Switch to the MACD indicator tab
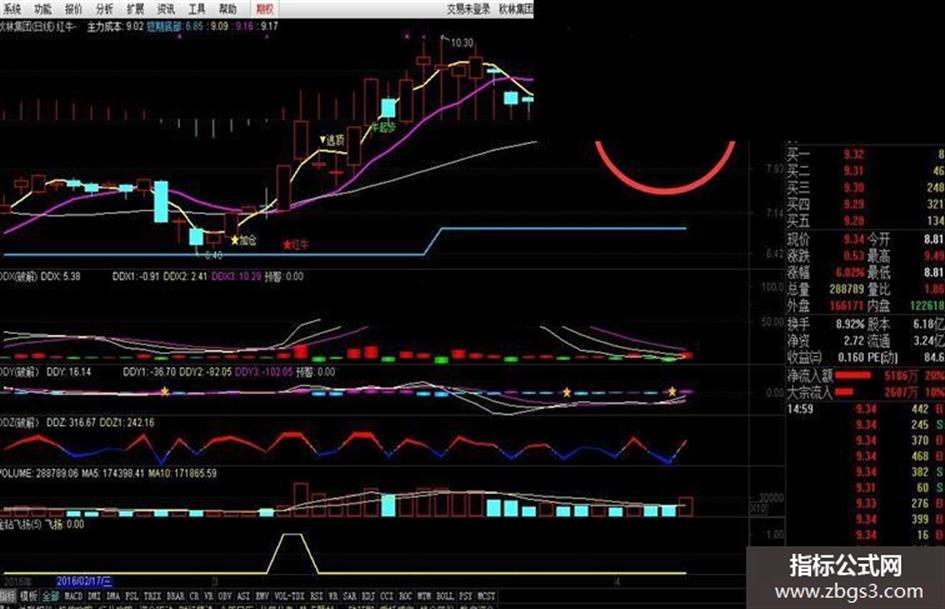 point(73,596)
